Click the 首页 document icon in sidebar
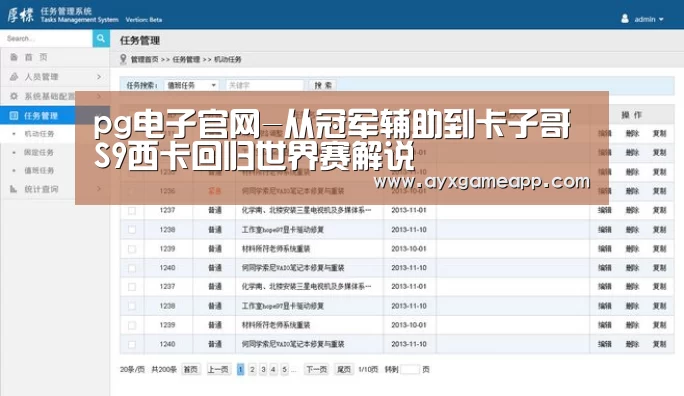Screen dimensions: 684x396 click(x=14, y=57)
